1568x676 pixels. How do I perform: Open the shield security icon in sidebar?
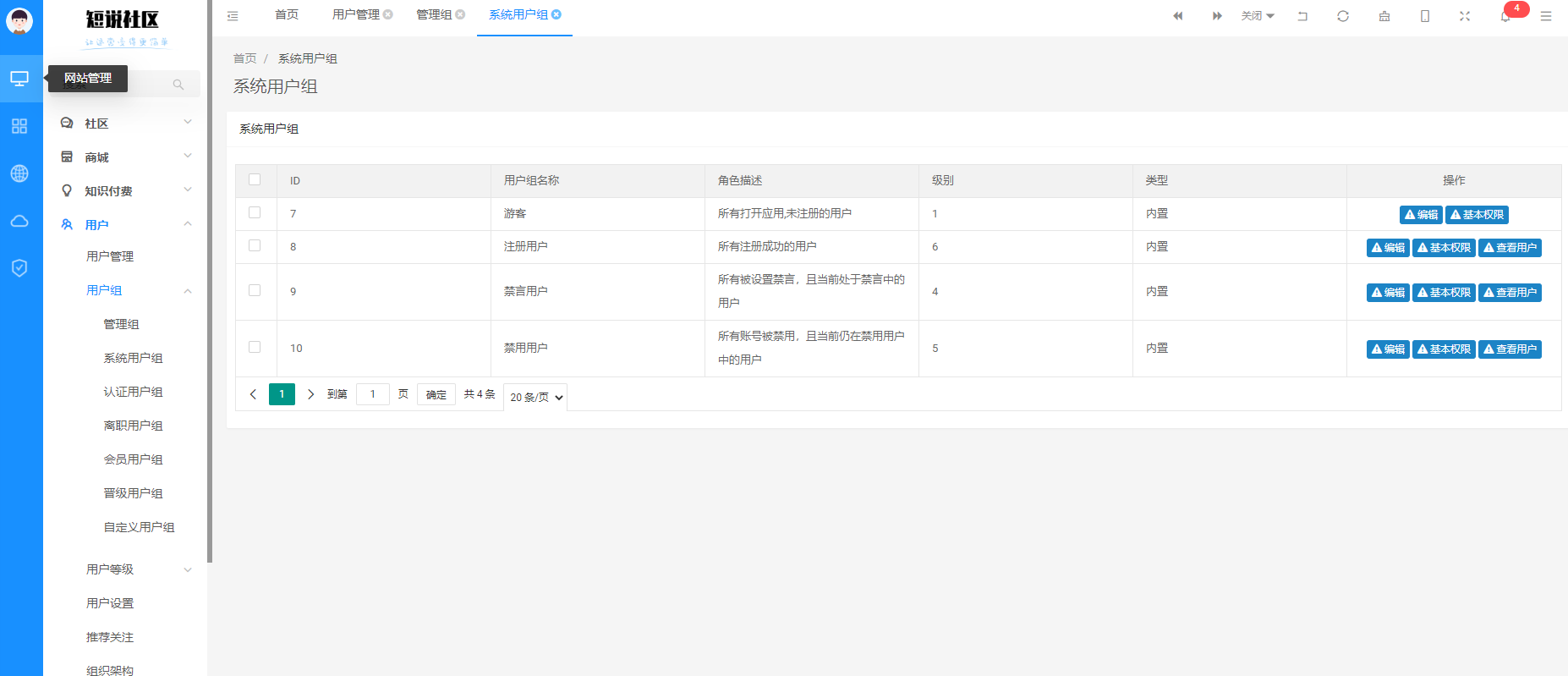click(x=19, y=268)
